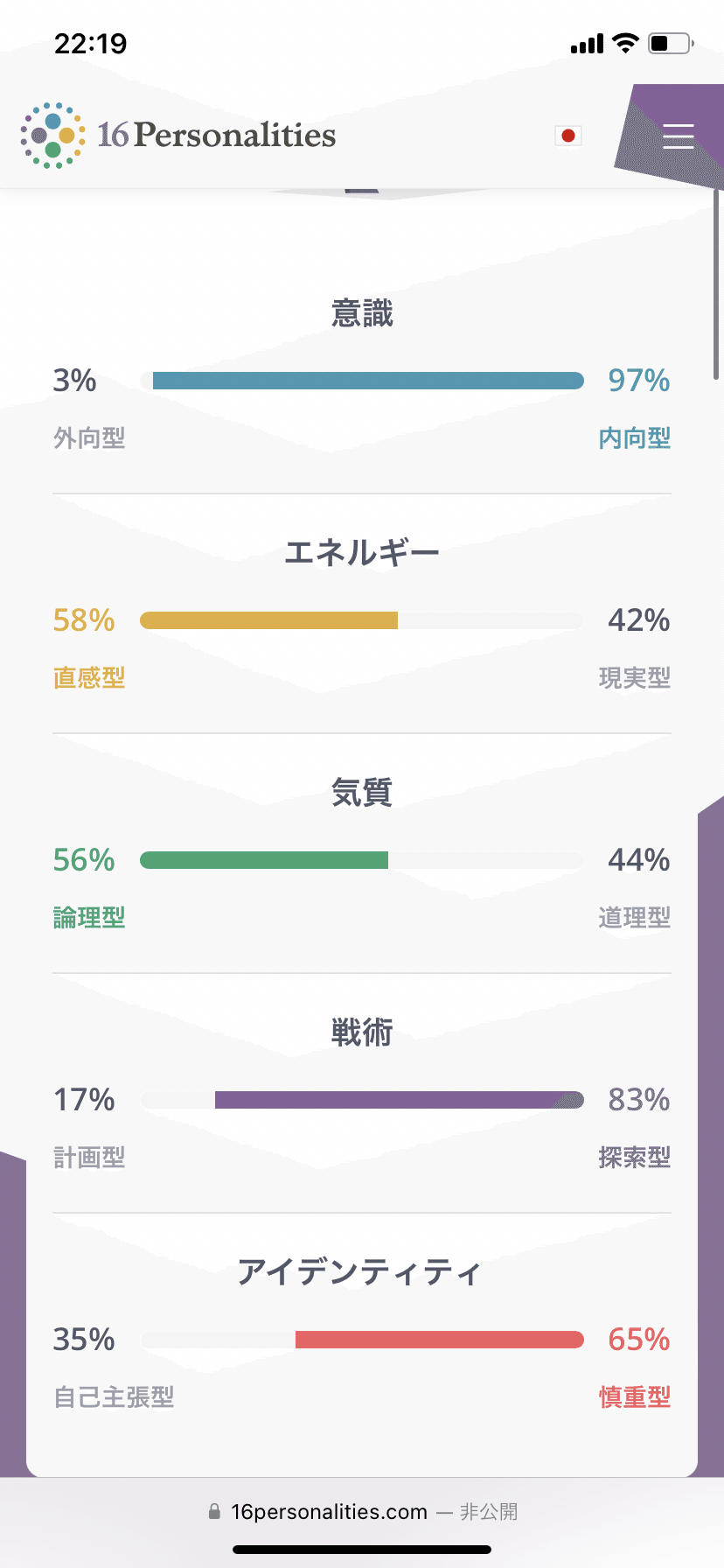
Task: Click the green 気質 progress bar
Action: click(264, 860)
